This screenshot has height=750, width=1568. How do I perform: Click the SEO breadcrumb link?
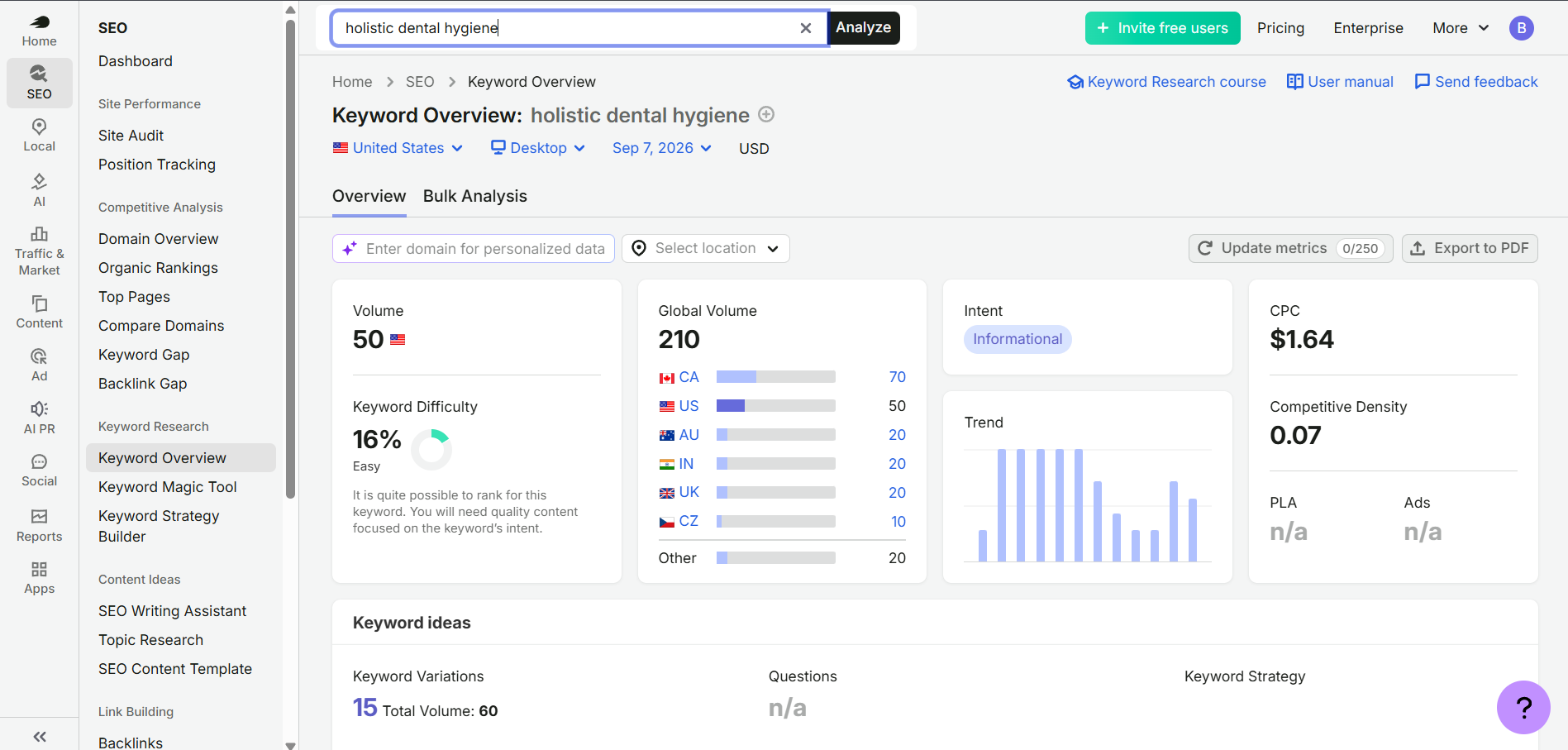click(x=420, y=82)
